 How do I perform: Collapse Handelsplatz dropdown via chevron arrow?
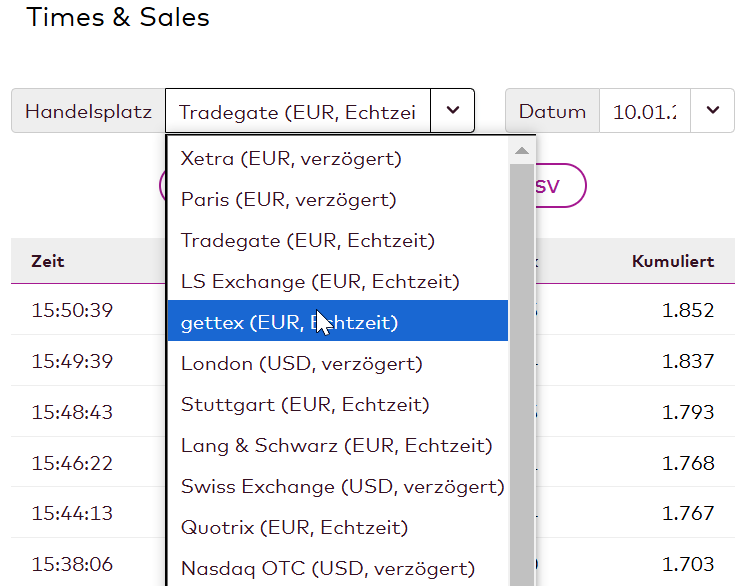[452, 110]
